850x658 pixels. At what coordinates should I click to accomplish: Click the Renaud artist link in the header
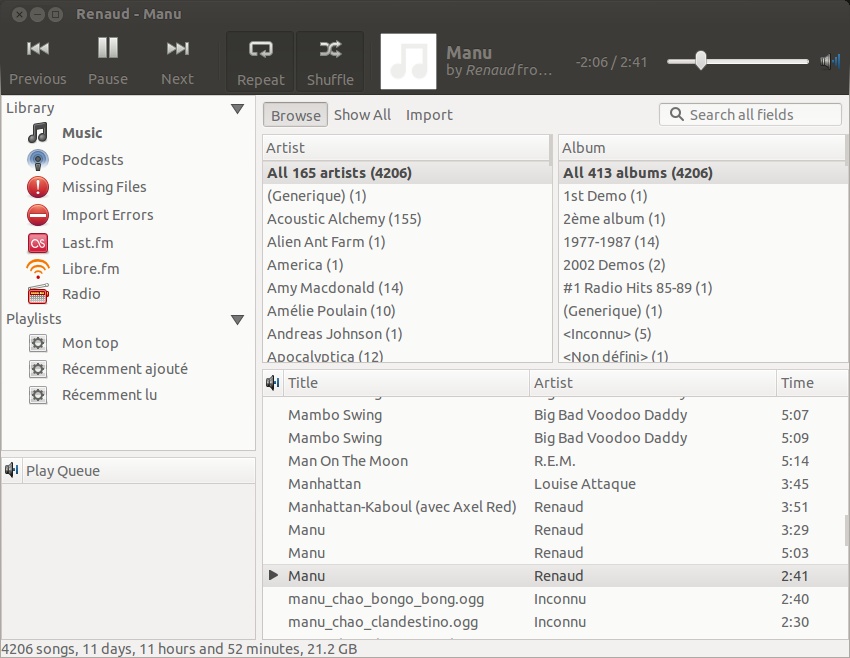coord(490,70)
